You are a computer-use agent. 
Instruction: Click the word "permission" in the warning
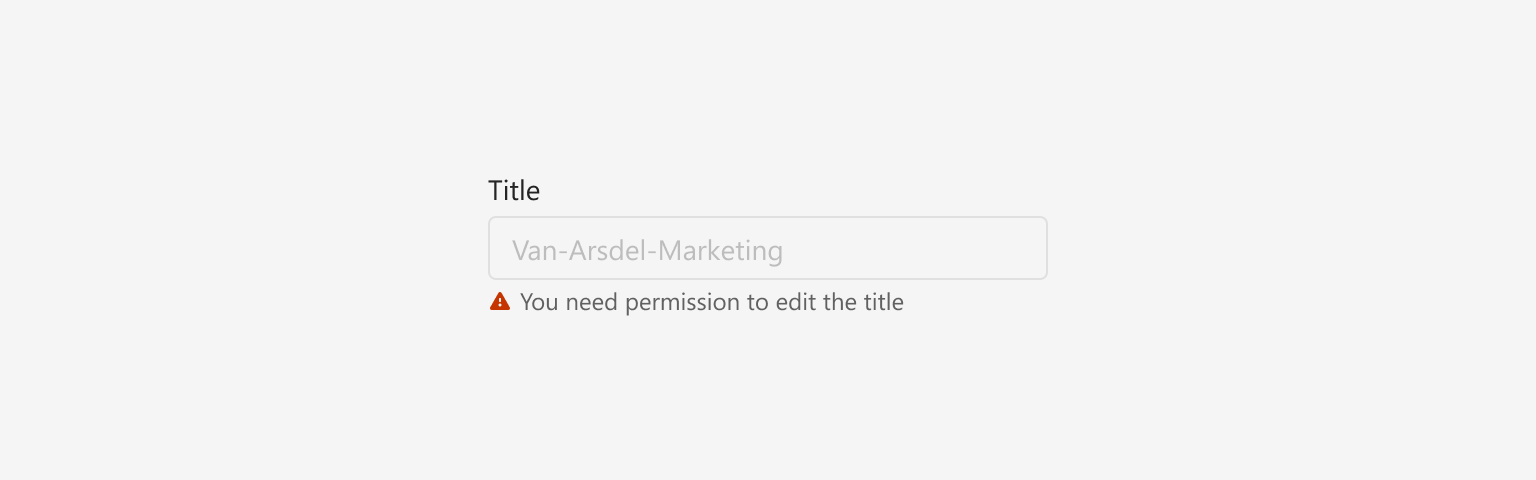click(x=683, y=303)
